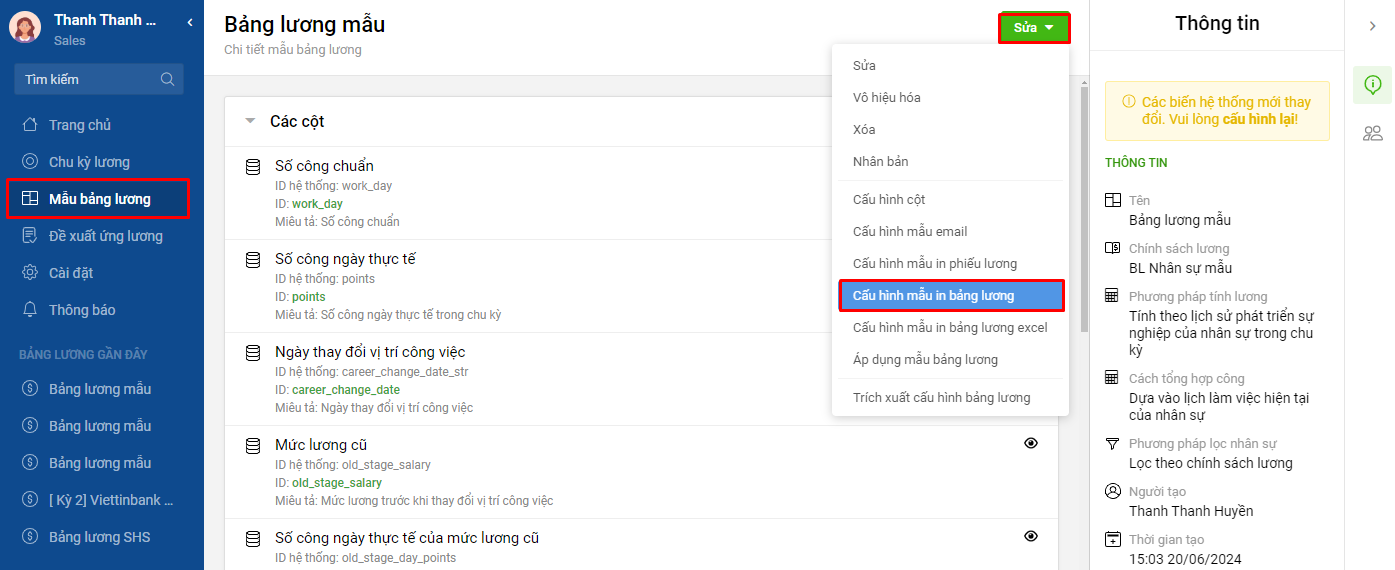Click the green Sửa dropdown button
This screenshot has height=570, width=1395.
pos(1034,28)
